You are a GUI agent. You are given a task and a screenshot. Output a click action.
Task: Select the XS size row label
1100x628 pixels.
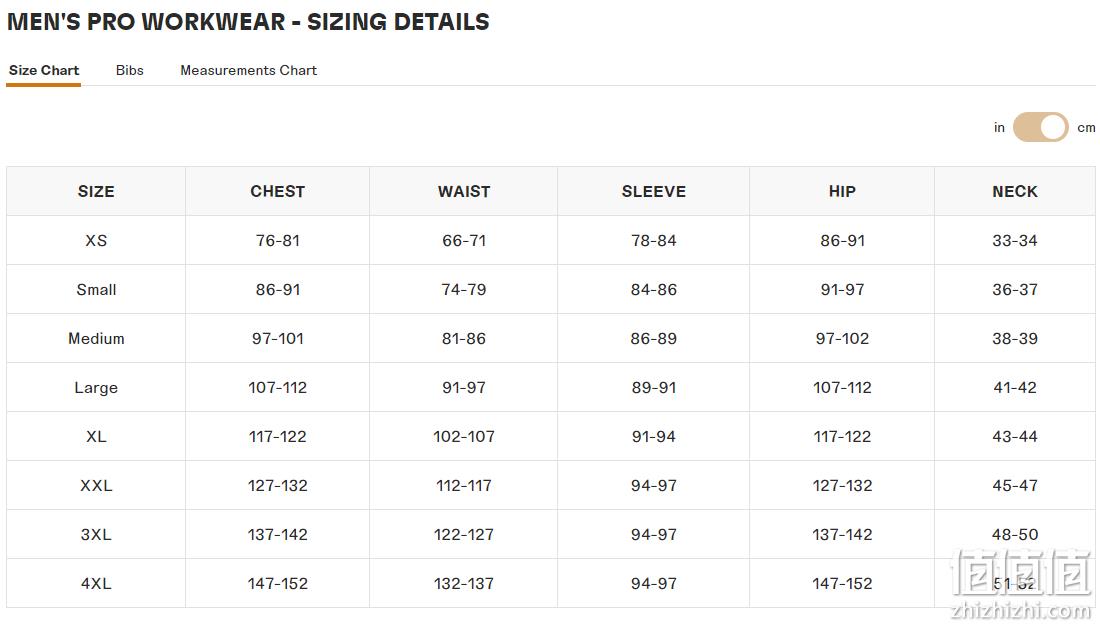coord(96,241)
